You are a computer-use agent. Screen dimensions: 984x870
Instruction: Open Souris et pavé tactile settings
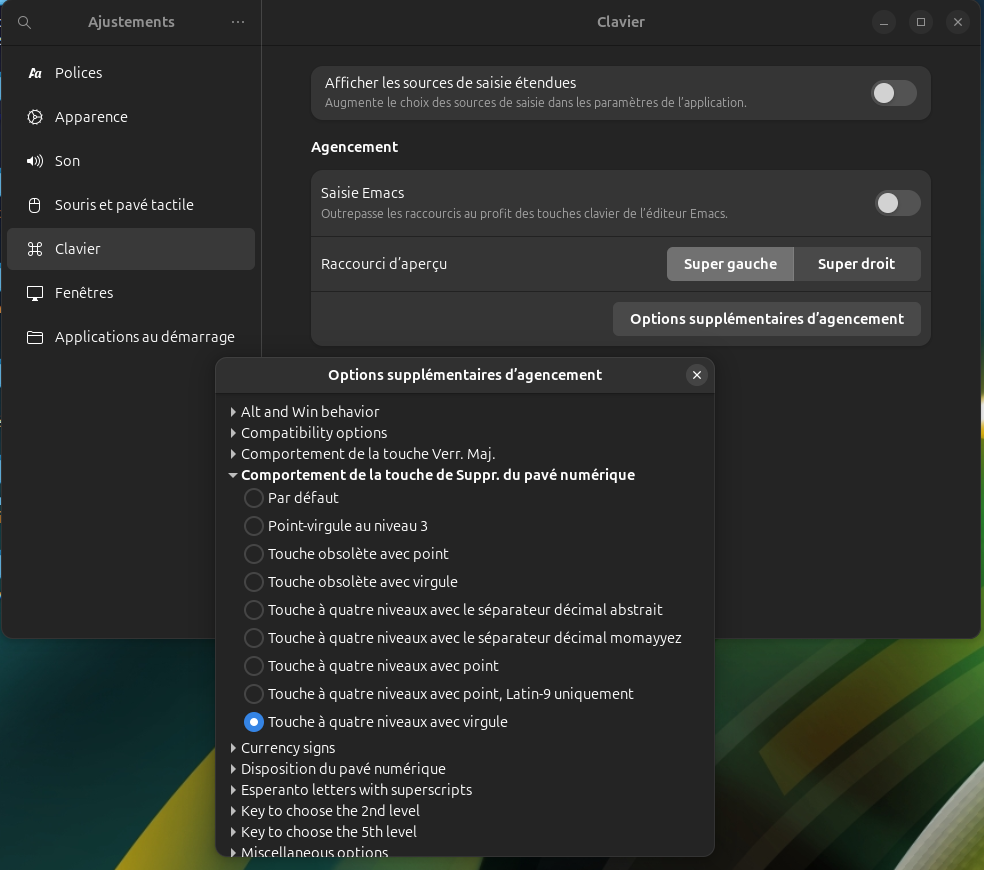coord(131,205)
